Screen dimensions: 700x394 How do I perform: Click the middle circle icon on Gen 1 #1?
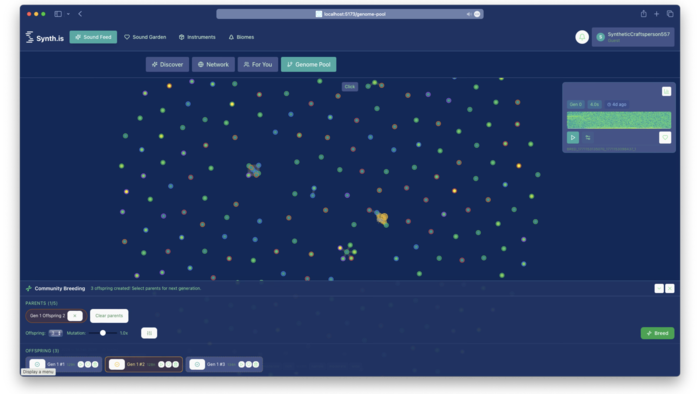pyautogui.click(x=88, y=364)
